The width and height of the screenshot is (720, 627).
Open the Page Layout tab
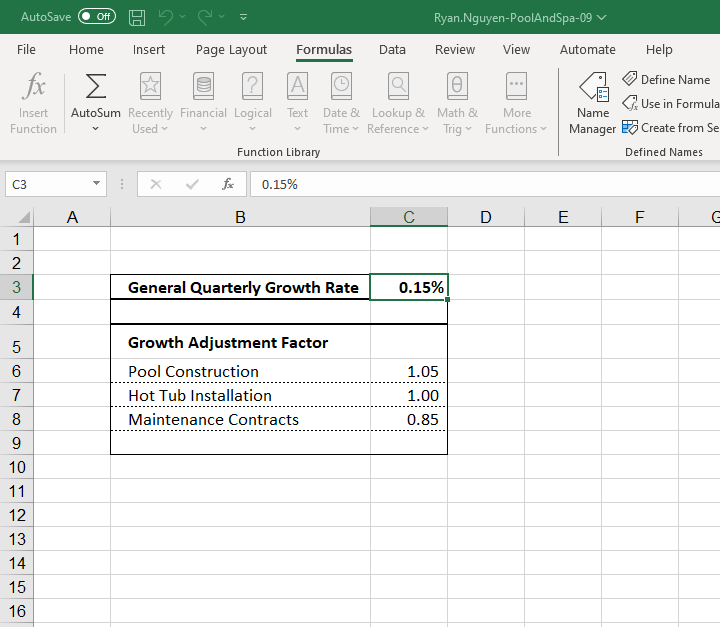tap(231, 50)
